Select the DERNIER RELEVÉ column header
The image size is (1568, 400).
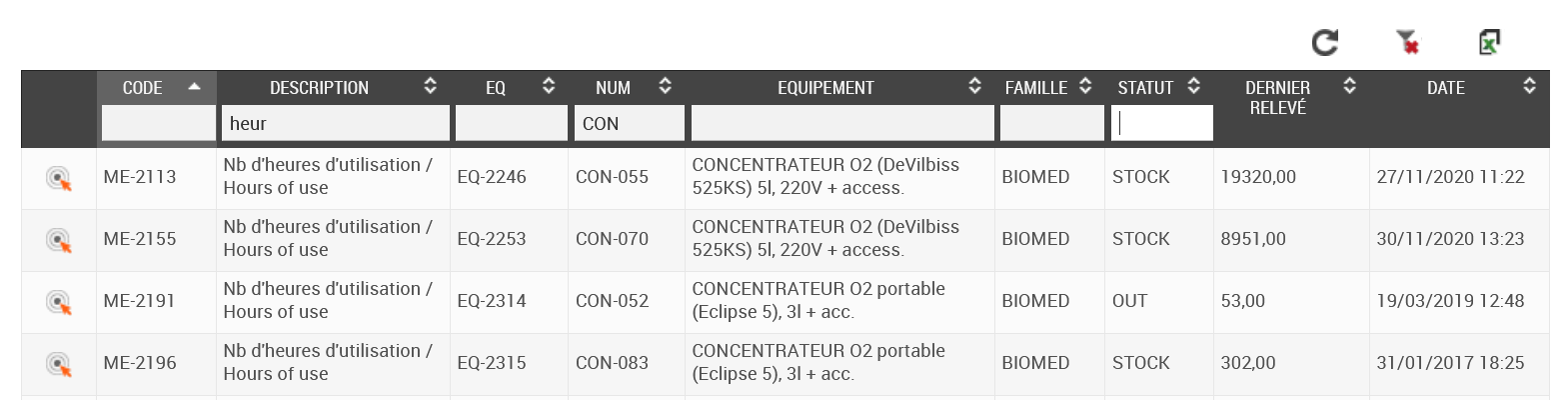[1277, 98]
